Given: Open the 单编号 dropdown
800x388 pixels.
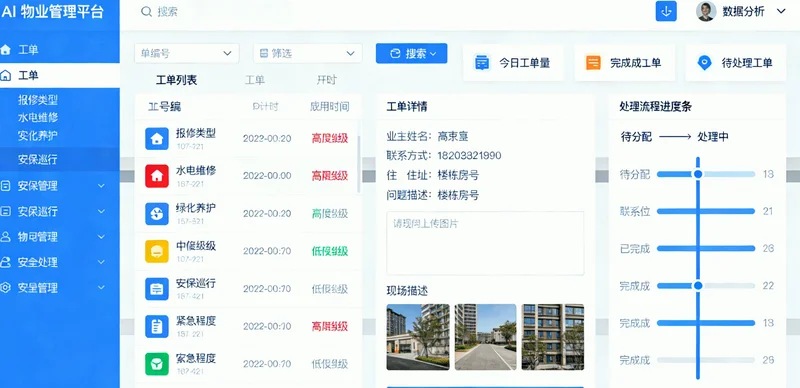Looking at the screenshot, I should coord(187,53).
